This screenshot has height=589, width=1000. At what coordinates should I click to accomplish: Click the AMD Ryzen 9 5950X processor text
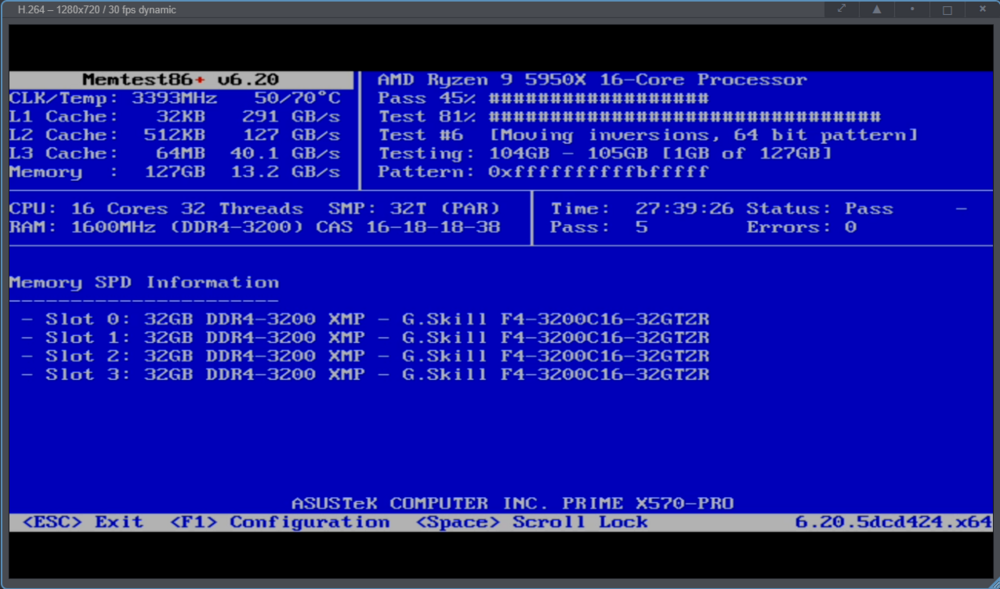[592, 80]
